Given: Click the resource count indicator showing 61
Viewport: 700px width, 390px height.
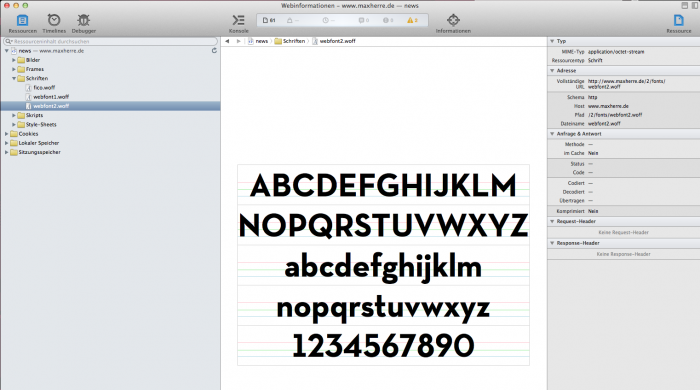Looking at the screenshot, I should [269, 20].
